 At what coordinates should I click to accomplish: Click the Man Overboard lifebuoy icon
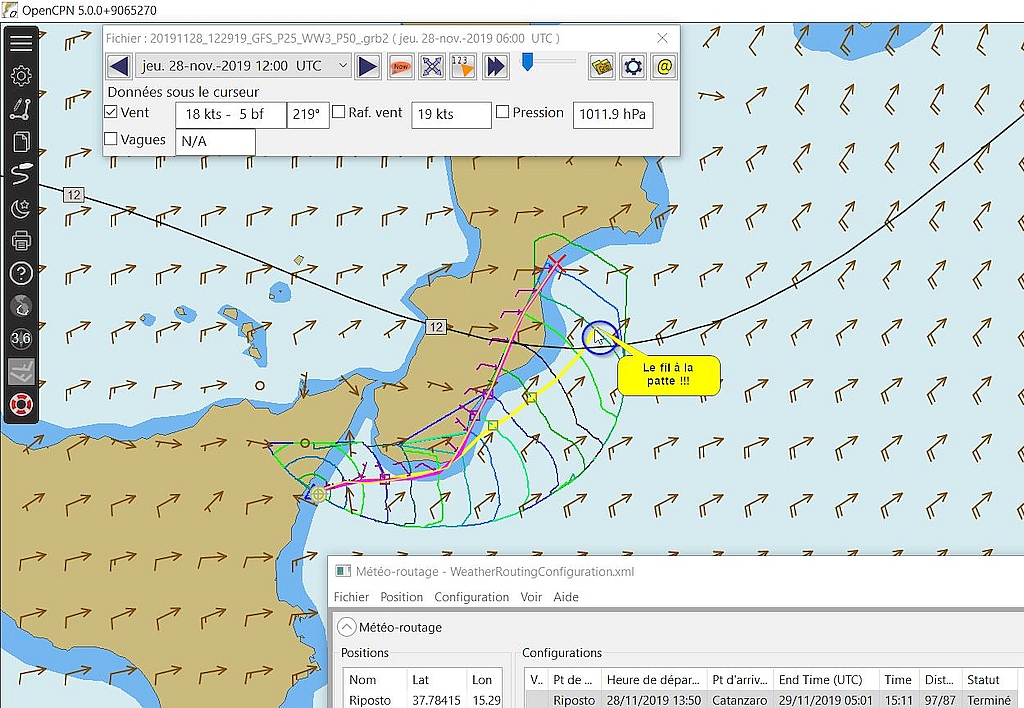[21, 404]
